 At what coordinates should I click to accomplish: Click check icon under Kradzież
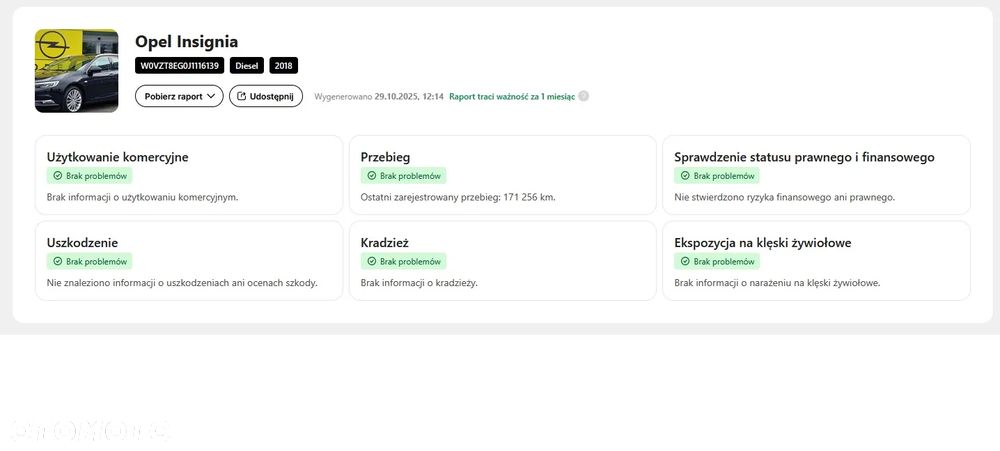[372, 261]
